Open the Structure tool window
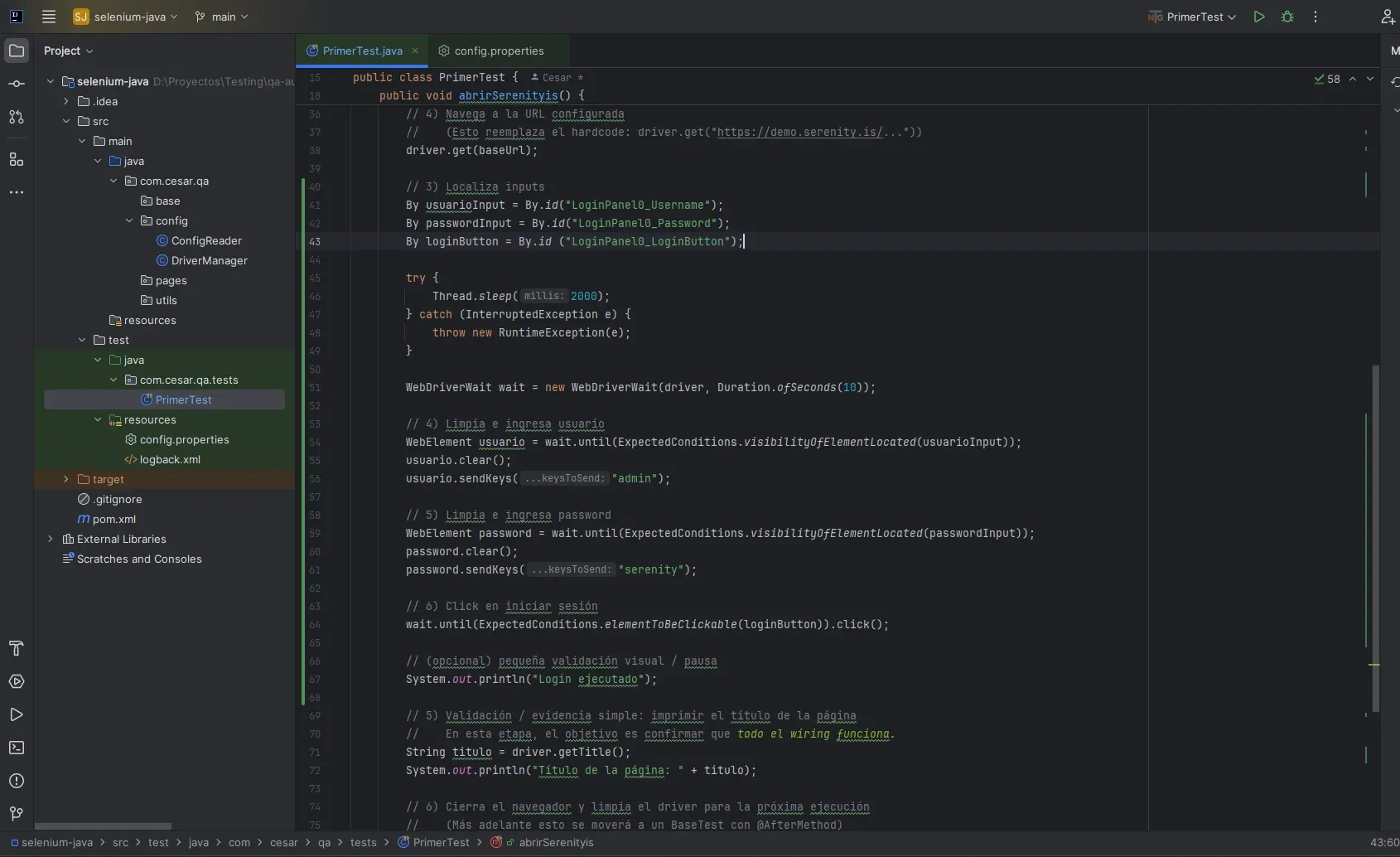Viewport: 1400px width, 857px height. 17,160
